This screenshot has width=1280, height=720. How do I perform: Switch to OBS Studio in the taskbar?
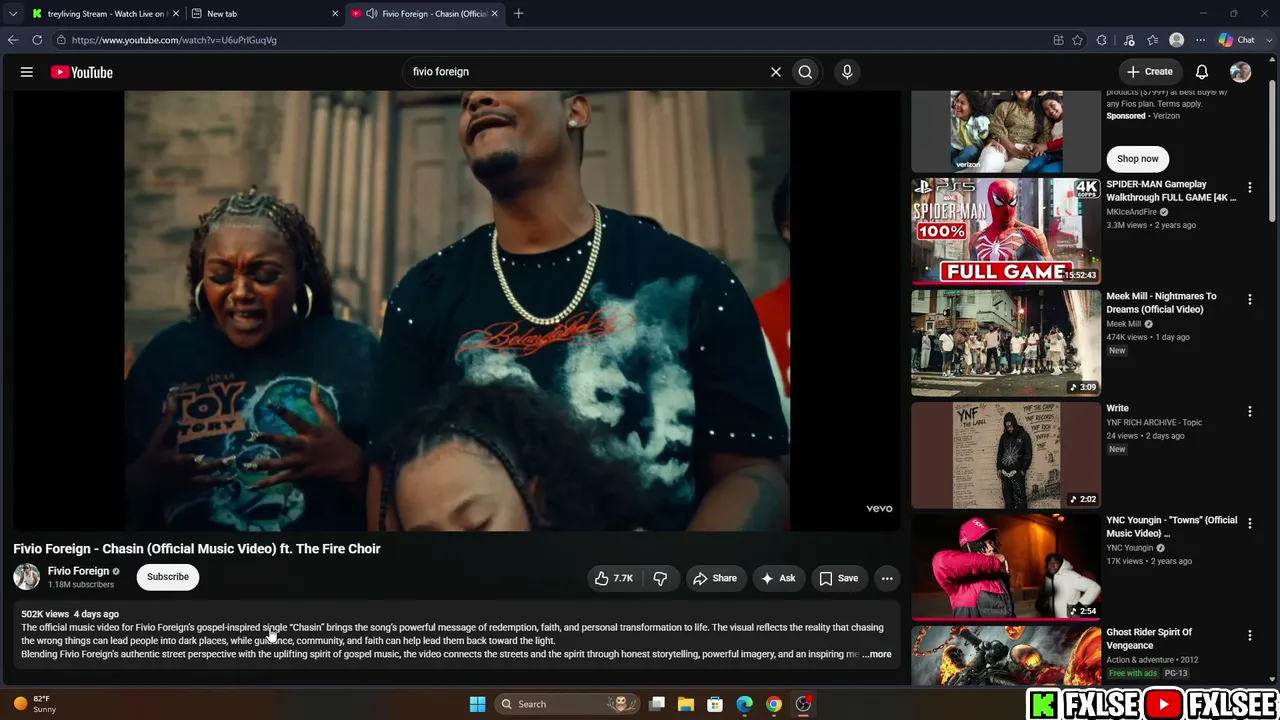coord(803,704)
